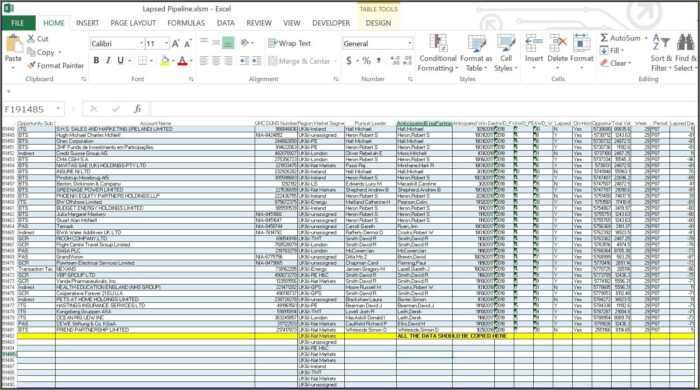
Task: Toggle Bottom Align highlighted button
Action: 228,43
